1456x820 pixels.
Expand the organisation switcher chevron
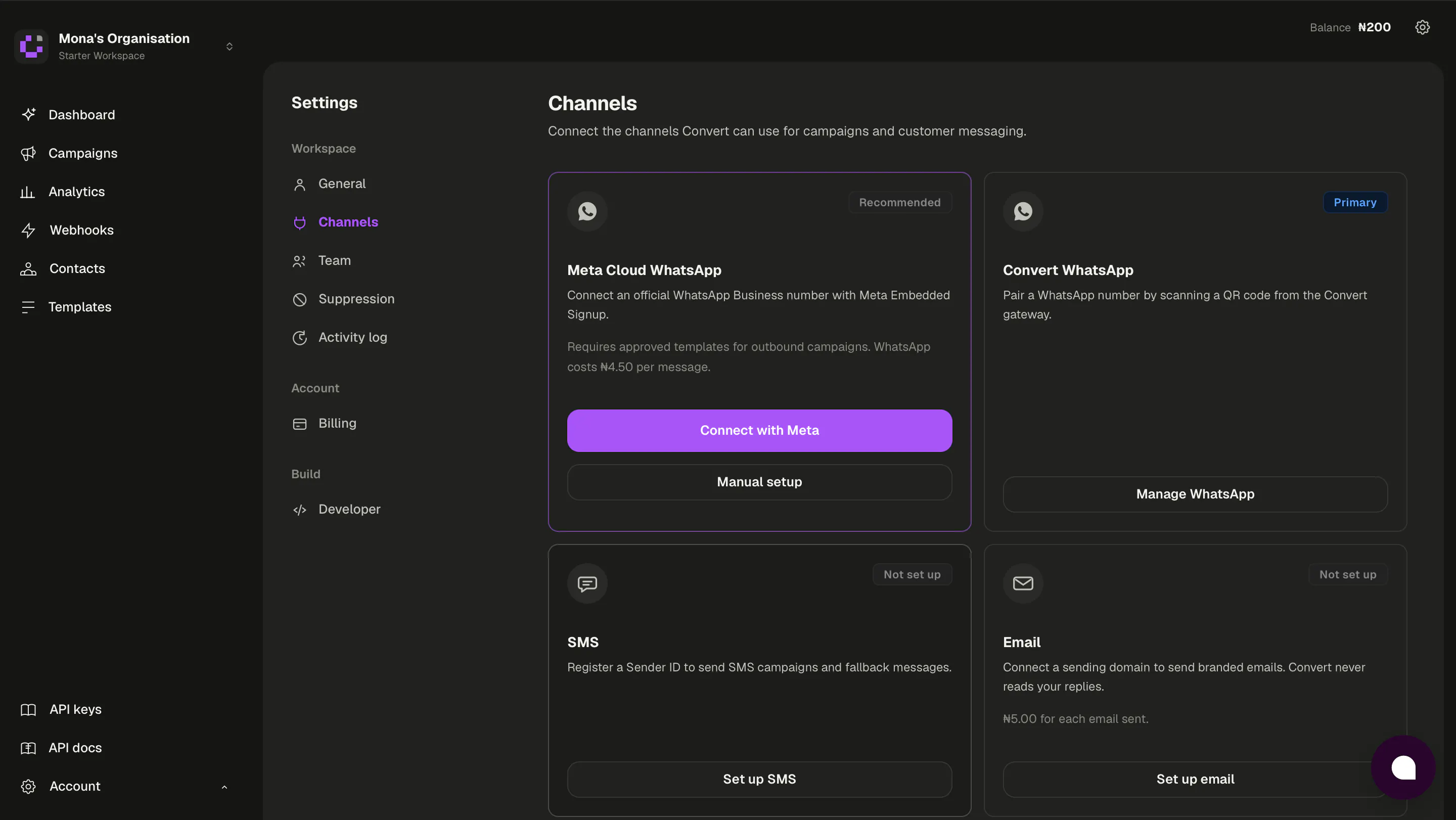click(x=230, y=47)
